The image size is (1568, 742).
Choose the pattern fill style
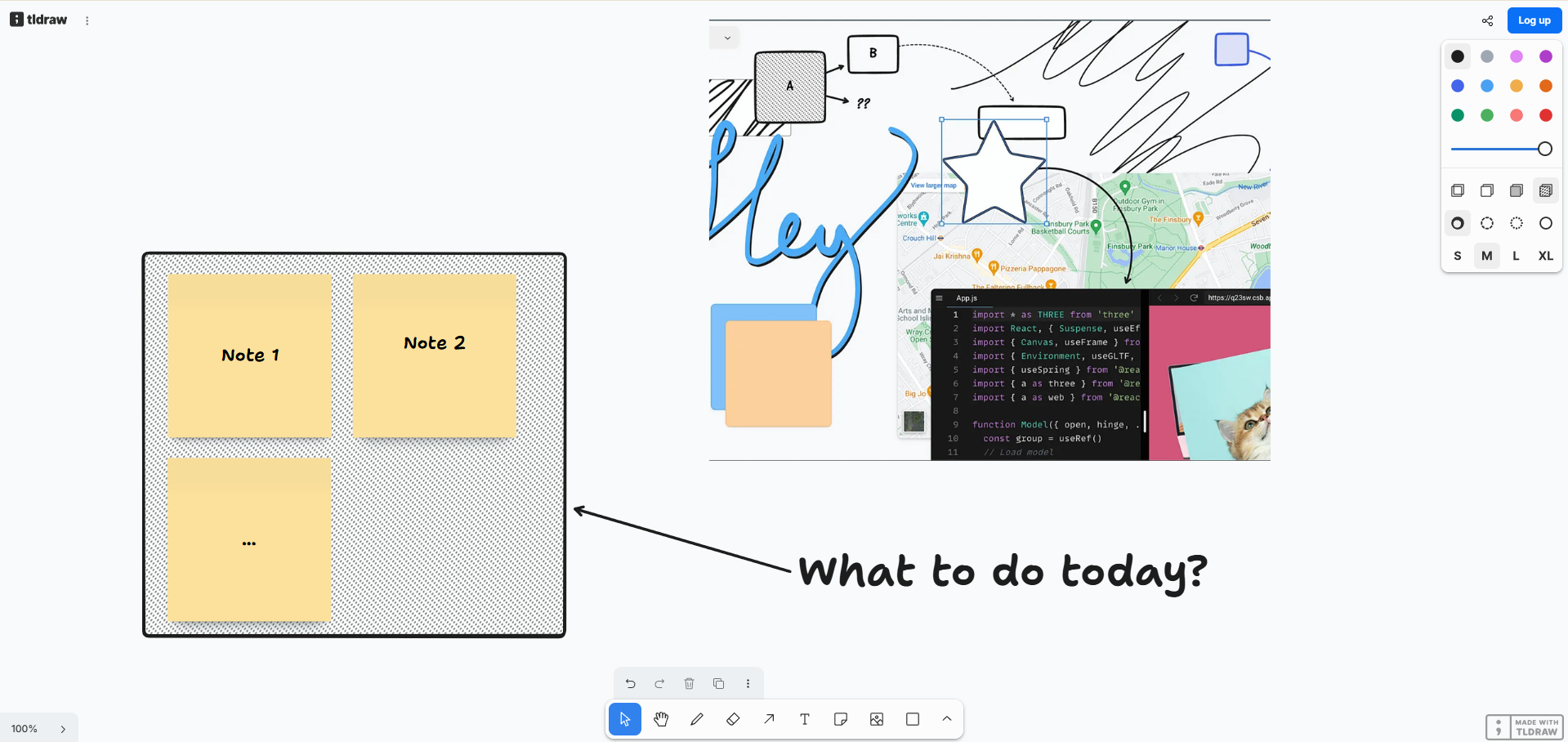(1545, 190)
